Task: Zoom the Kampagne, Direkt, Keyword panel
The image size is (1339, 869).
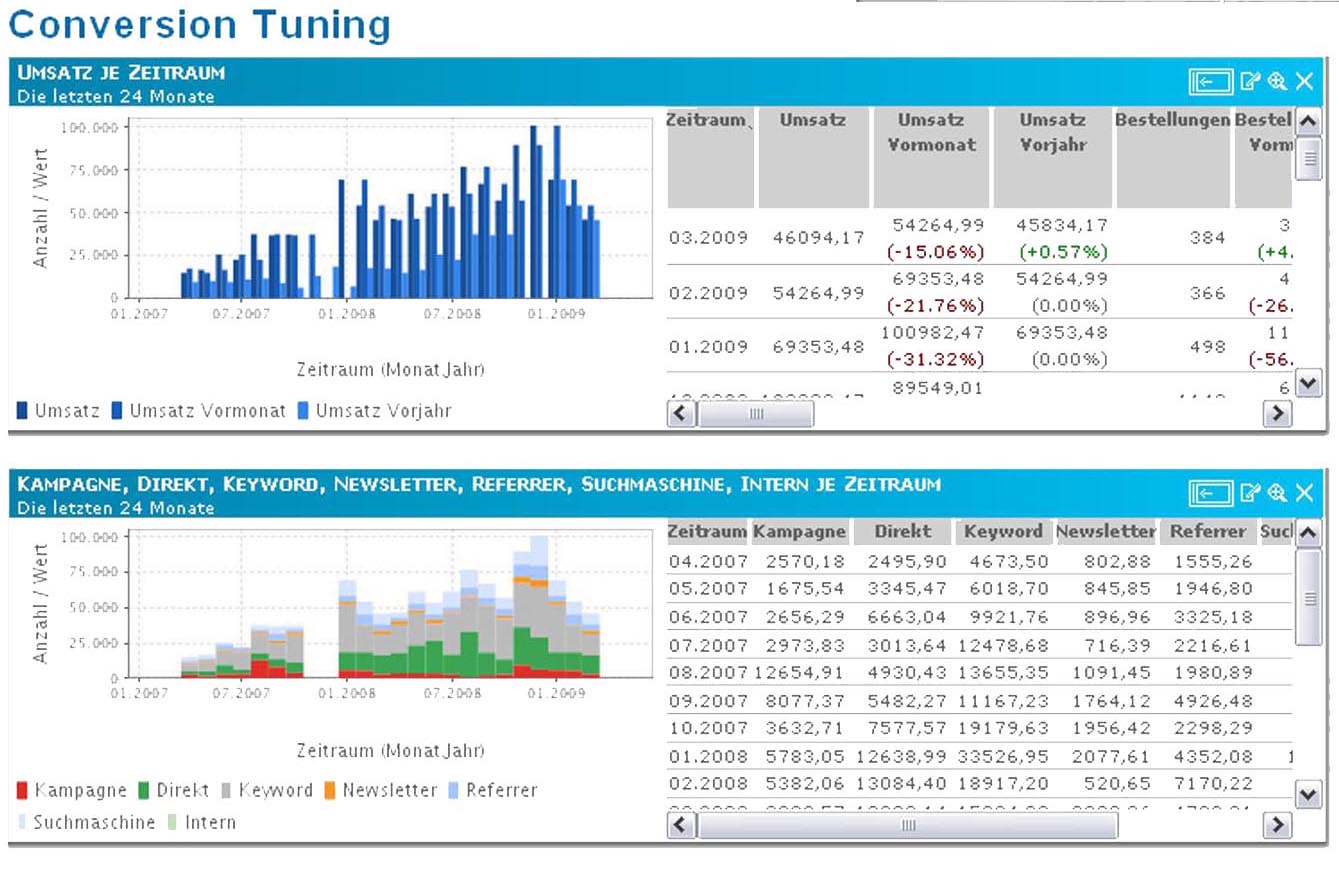Action: click(1277, 491)
